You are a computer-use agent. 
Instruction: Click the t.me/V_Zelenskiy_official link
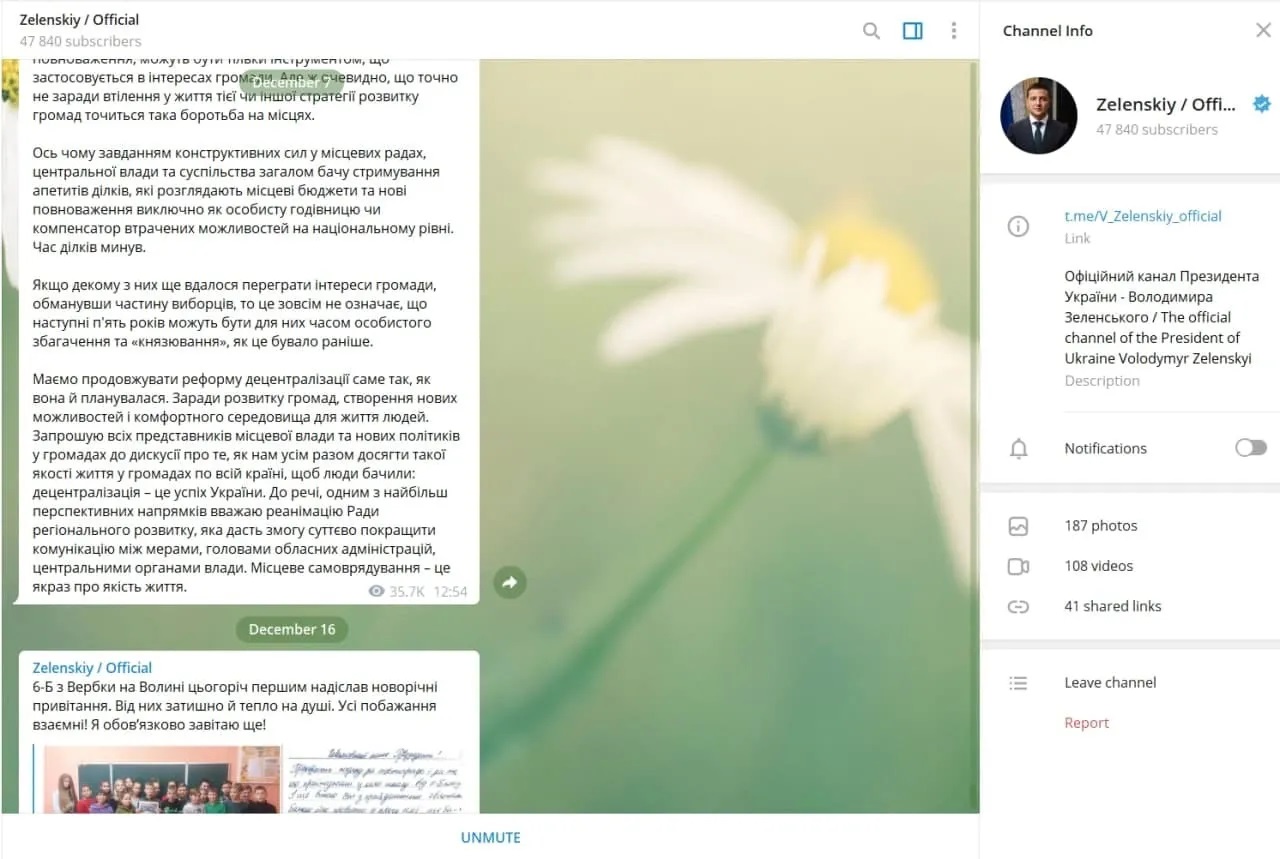(1143, 216)
